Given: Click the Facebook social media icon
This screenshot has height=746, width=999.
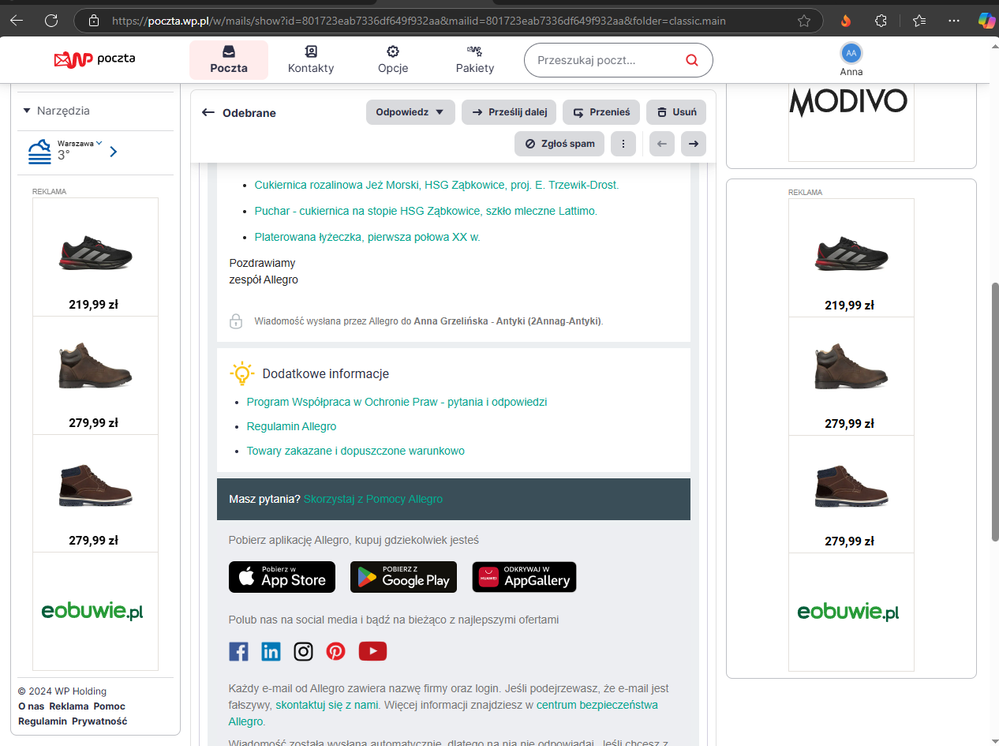Looking at the screenshot, I should coord(239,652).
